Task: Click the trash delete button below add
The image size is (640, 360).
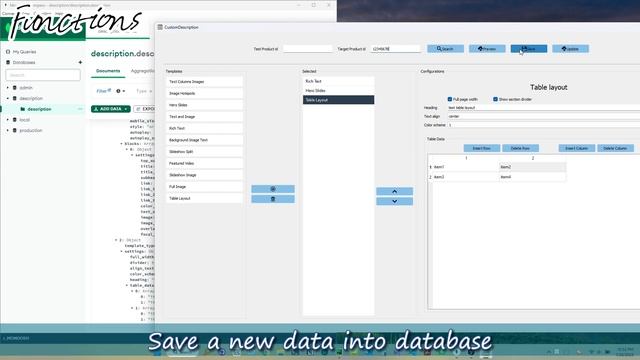Action: click(273, 199)
